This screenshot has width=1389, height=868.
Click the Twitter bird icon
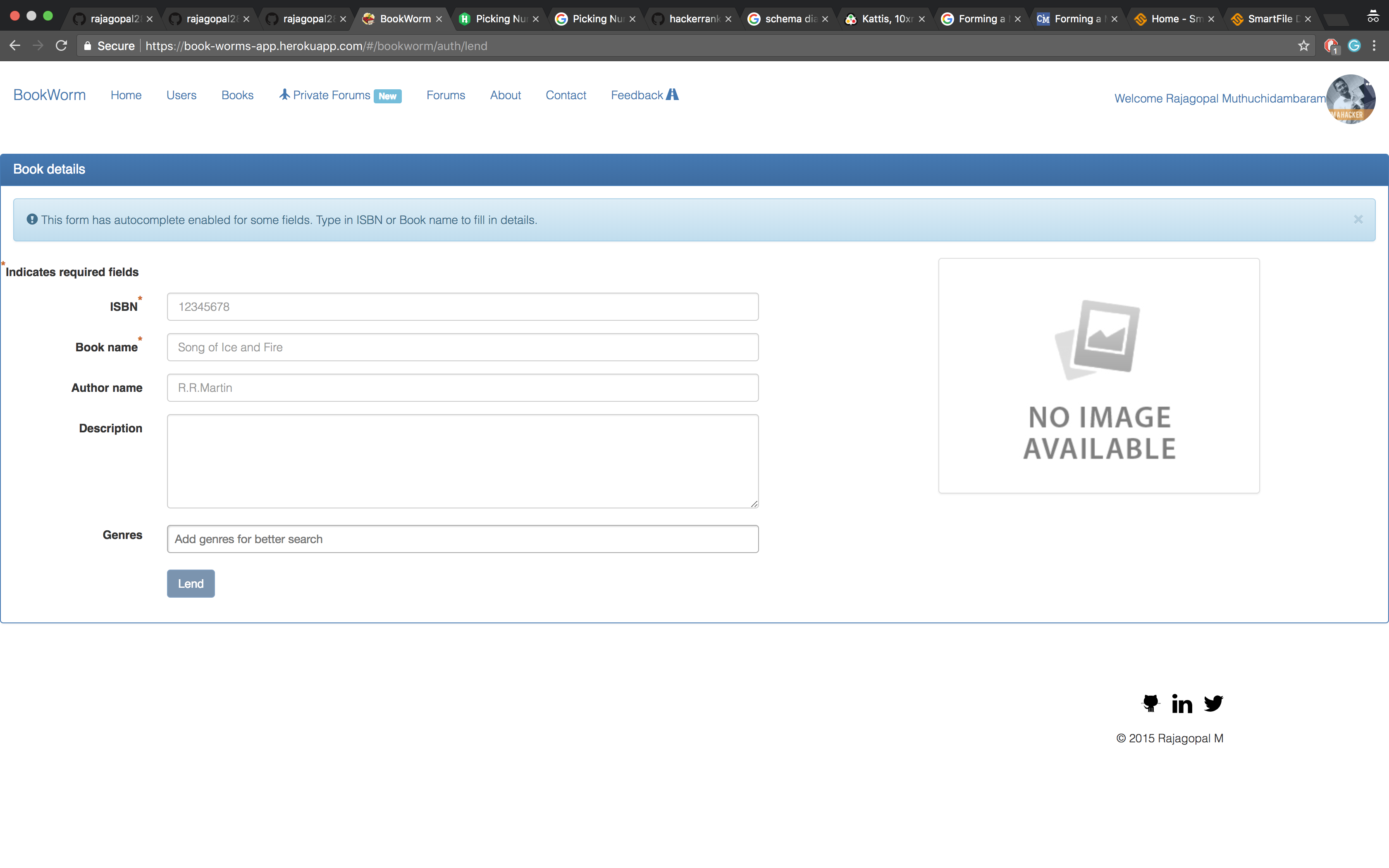point(1213,703)
